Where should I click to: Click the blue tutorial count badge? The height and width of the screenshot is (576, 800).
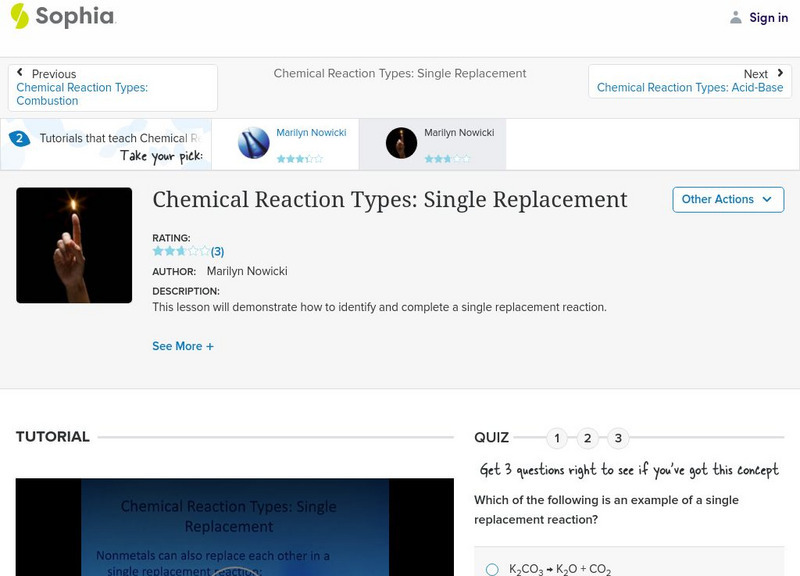19,139
